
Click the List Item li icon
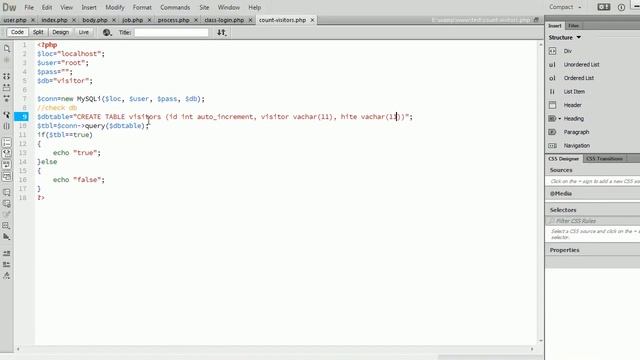[552, 91]
